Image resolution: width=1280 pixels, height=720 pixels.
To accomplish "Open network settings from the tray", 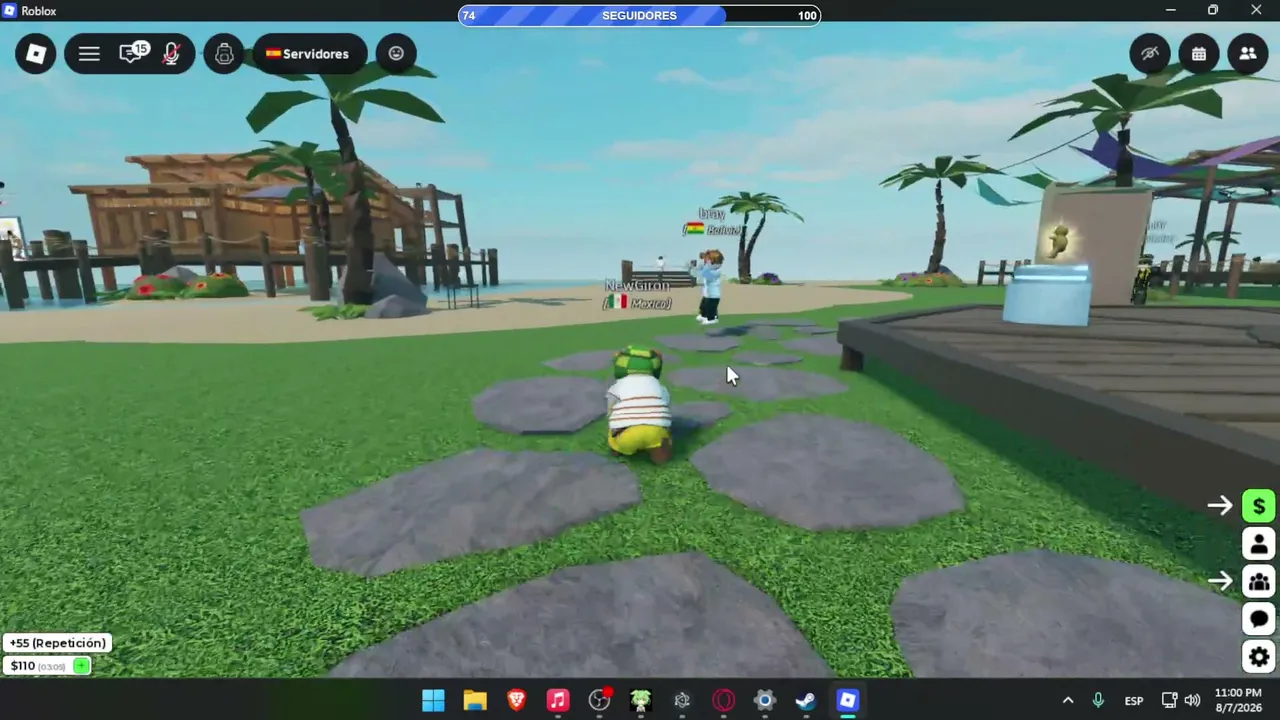I will 1169,701.
